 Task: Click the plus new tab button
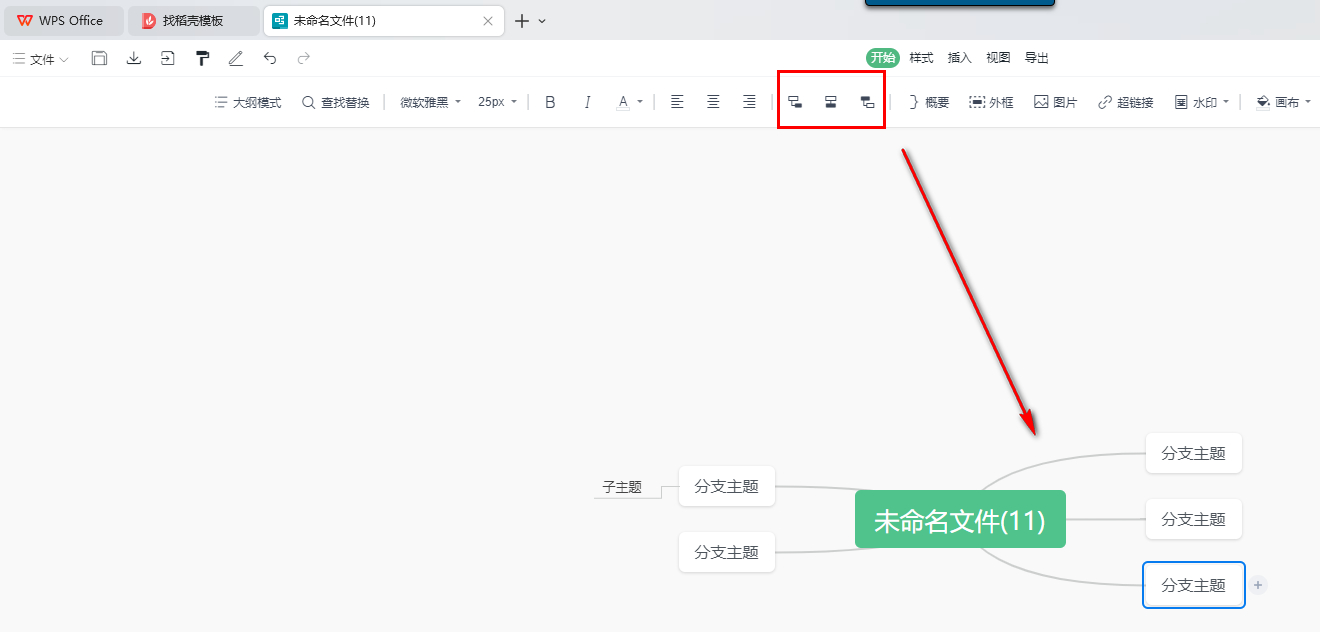pos(522,20)
